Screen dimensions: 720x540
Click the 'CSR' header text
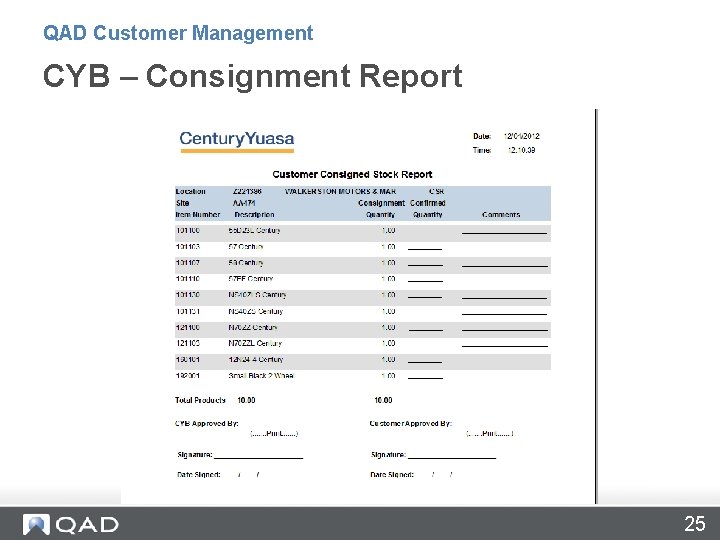(436, 191)
